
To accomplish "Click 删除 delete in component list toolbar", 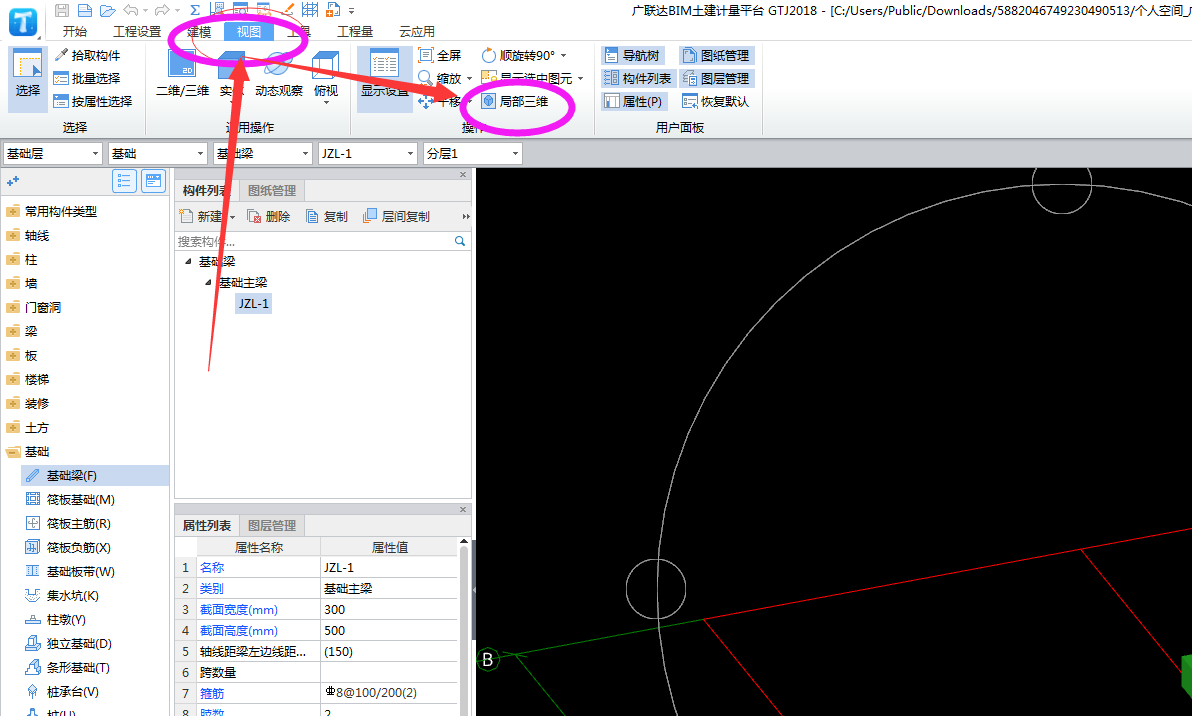I will point(269,217).
